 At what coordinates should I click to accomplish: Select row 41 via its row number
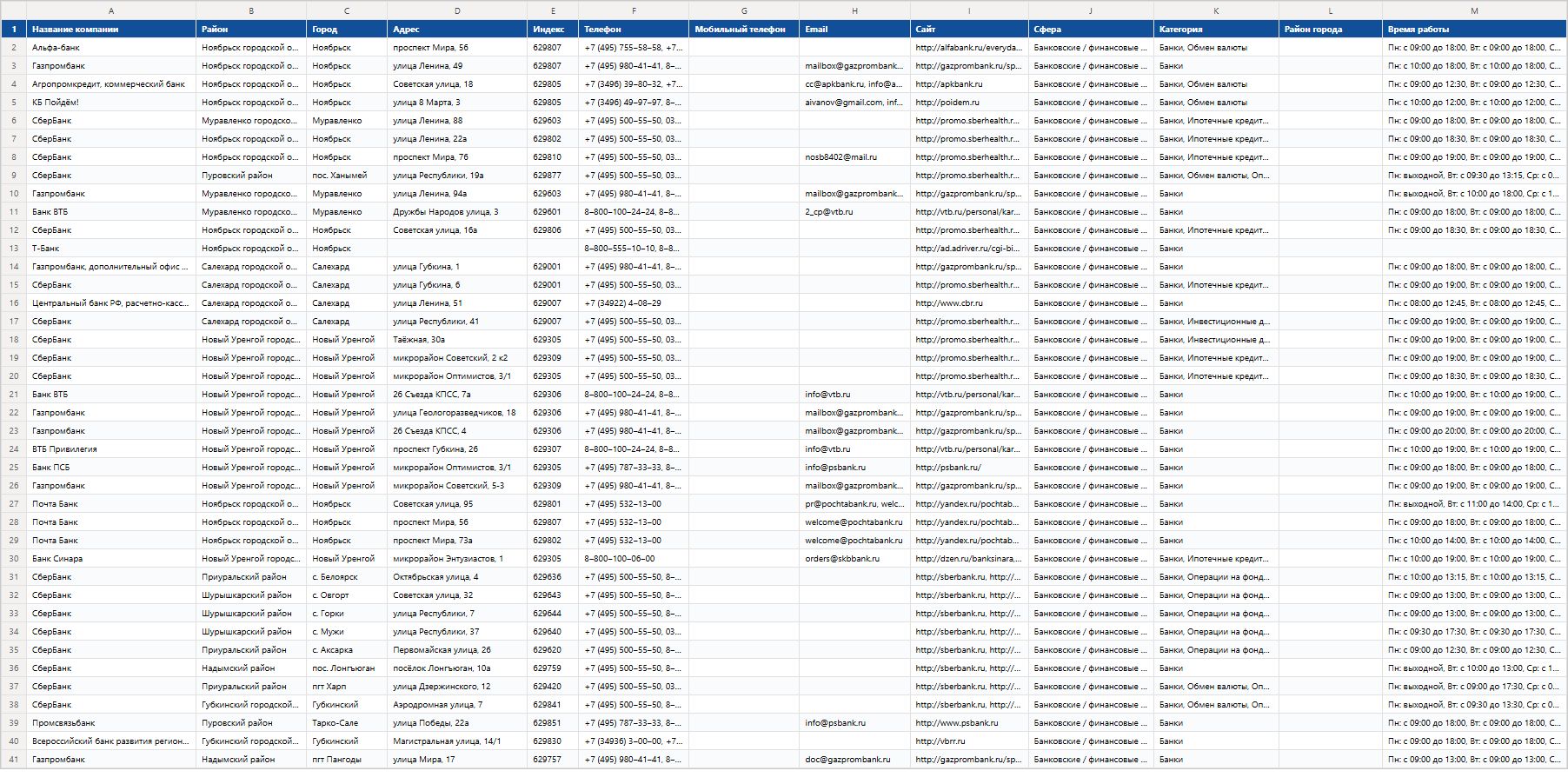click(x=14, y=760)
